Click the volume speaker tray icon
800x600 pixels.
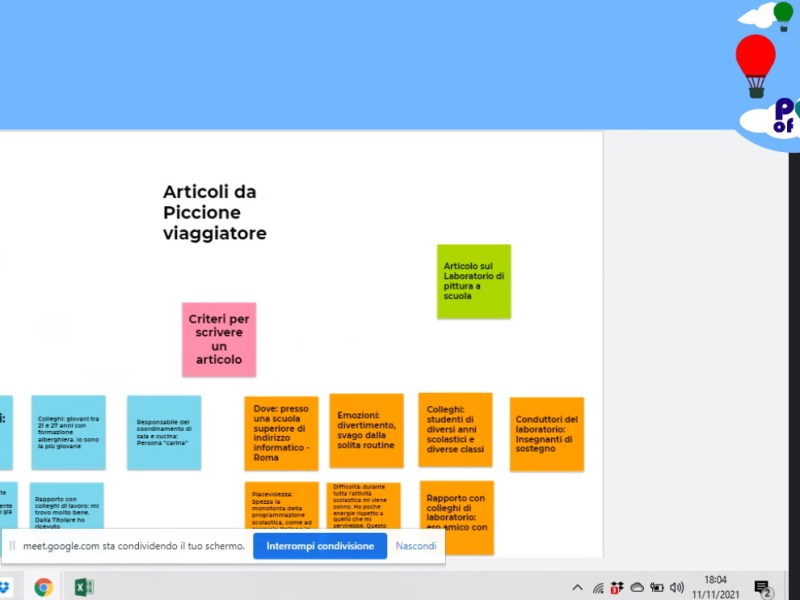[677, 588]
